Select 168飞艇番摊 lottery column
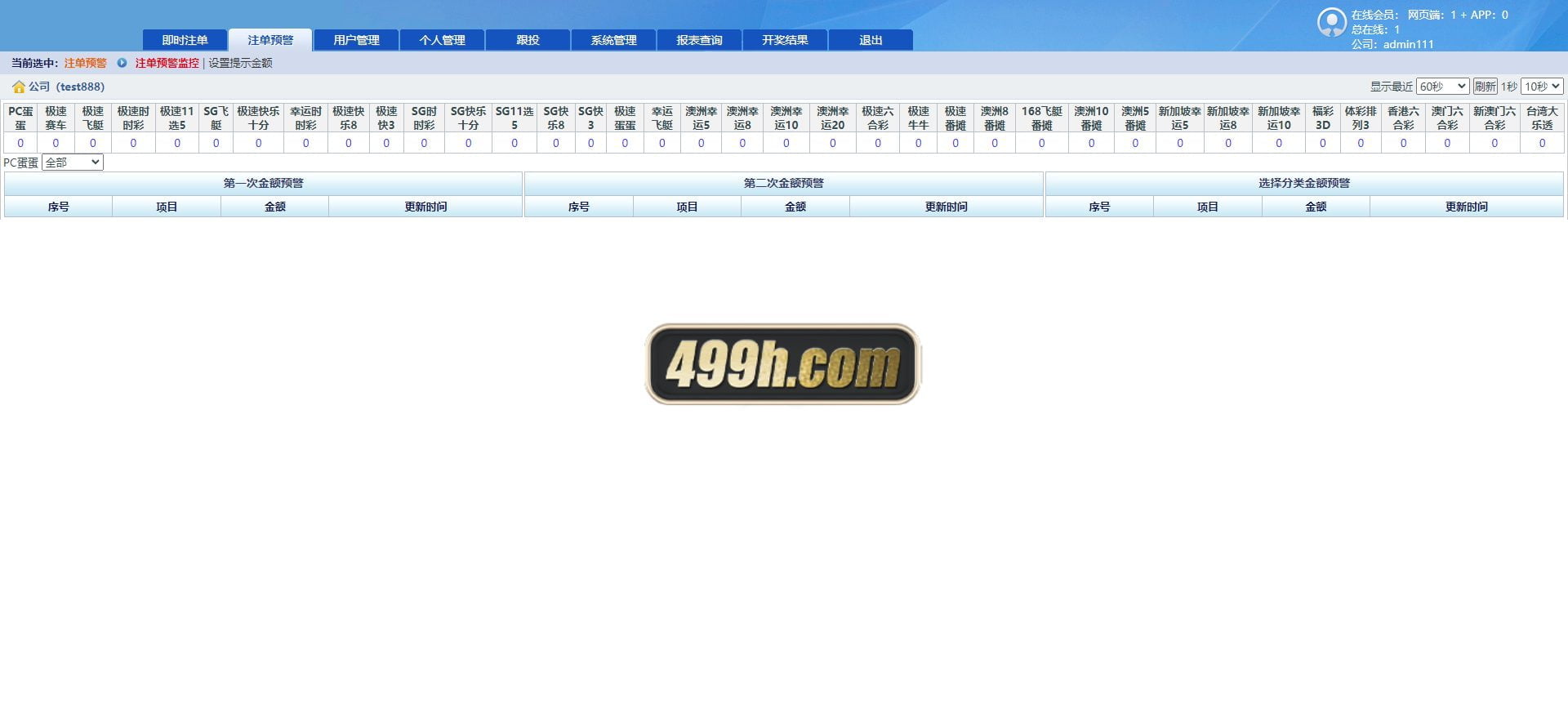Viewport: 1568px width, 726px height. coord(1042,118)
